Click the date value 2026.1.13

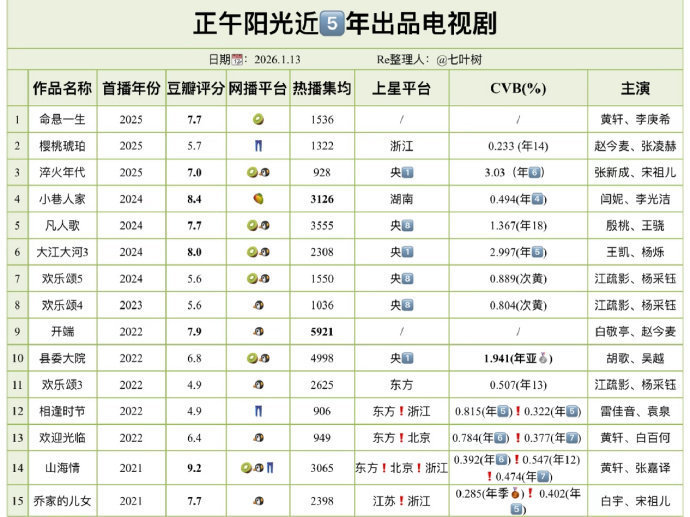(277, 59)
